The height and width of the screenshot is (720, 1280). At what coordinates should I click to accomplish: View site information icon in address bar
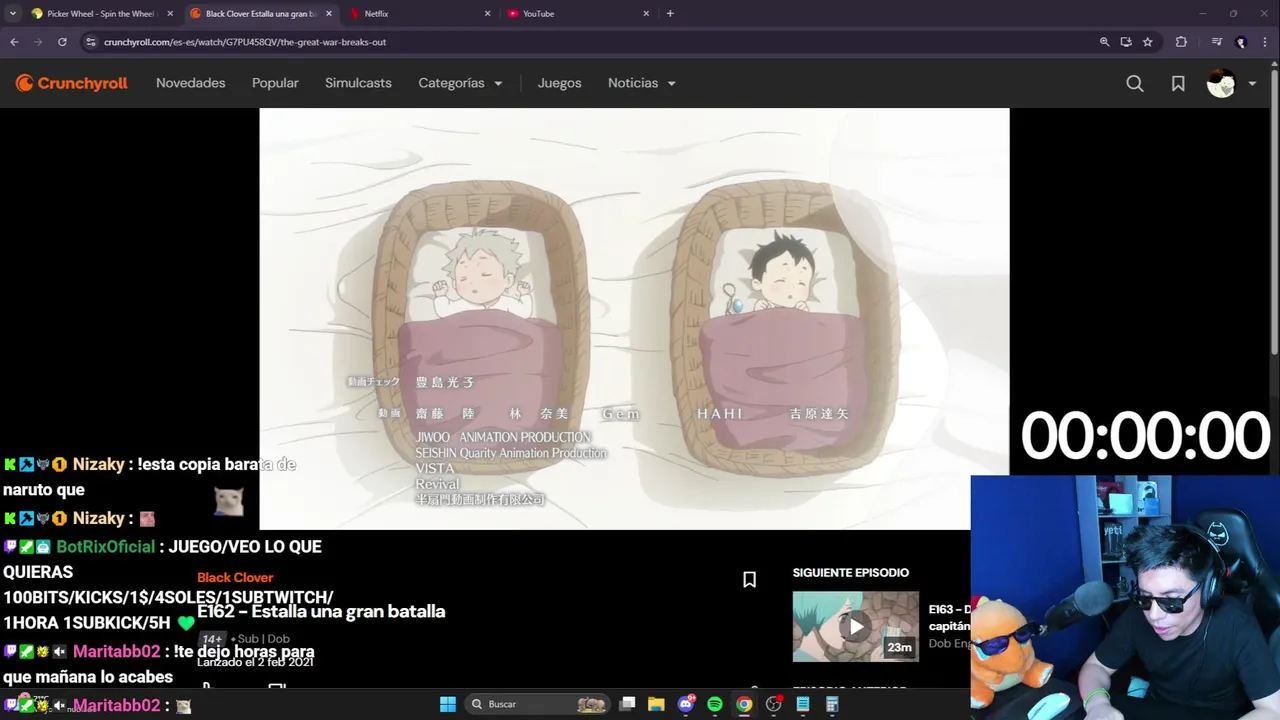[x=90, y=42]
